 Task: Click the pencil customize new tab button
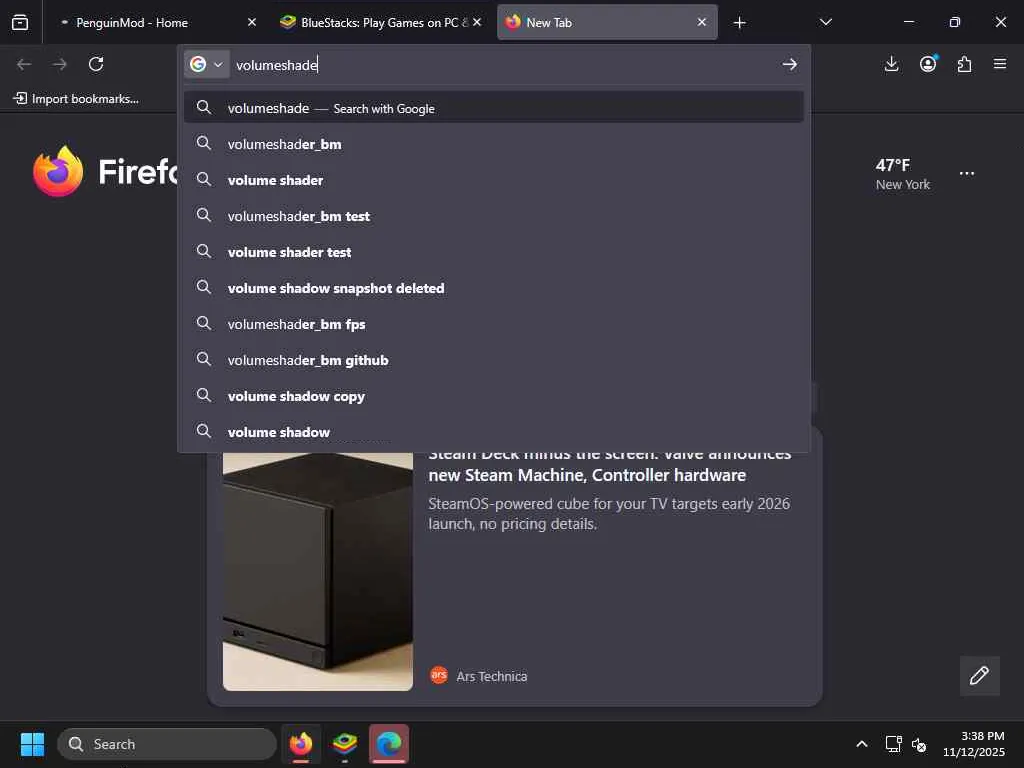pyautogui.click(x=979, y=676)
